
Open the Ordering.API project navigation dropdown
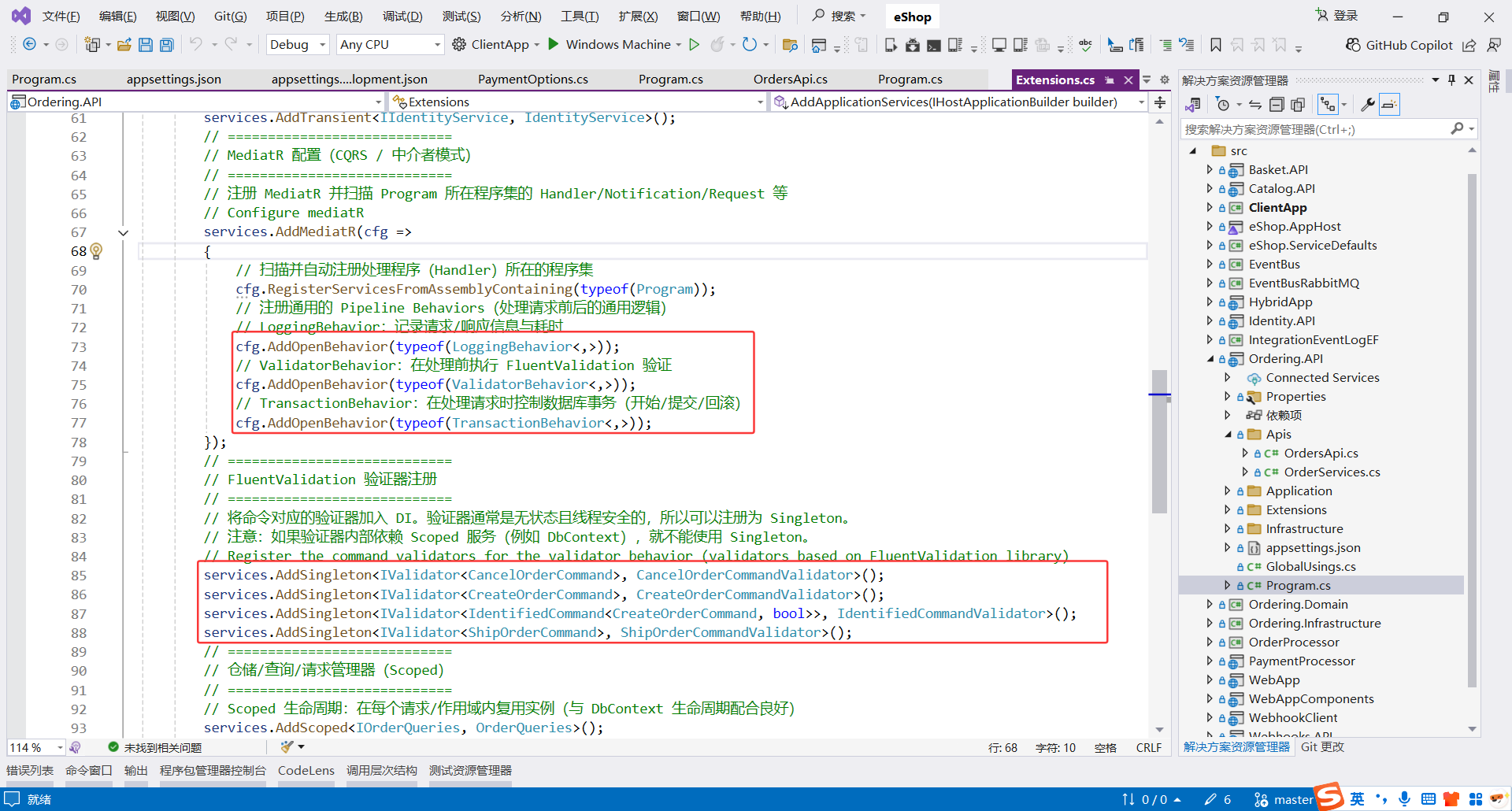point(195,102)
